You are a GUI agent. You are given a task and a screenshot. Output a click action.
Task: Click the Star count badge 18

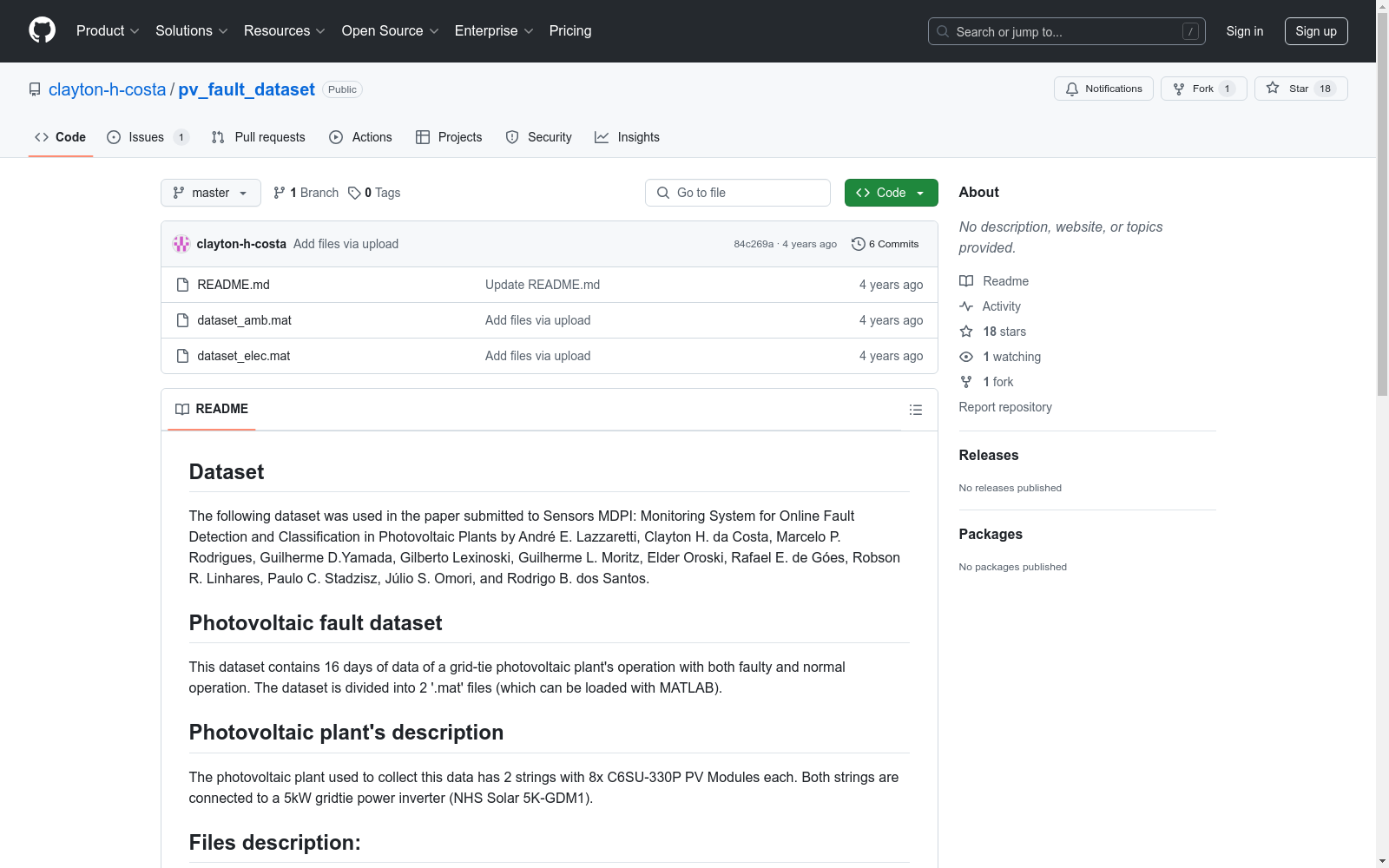pos(1325,89)
